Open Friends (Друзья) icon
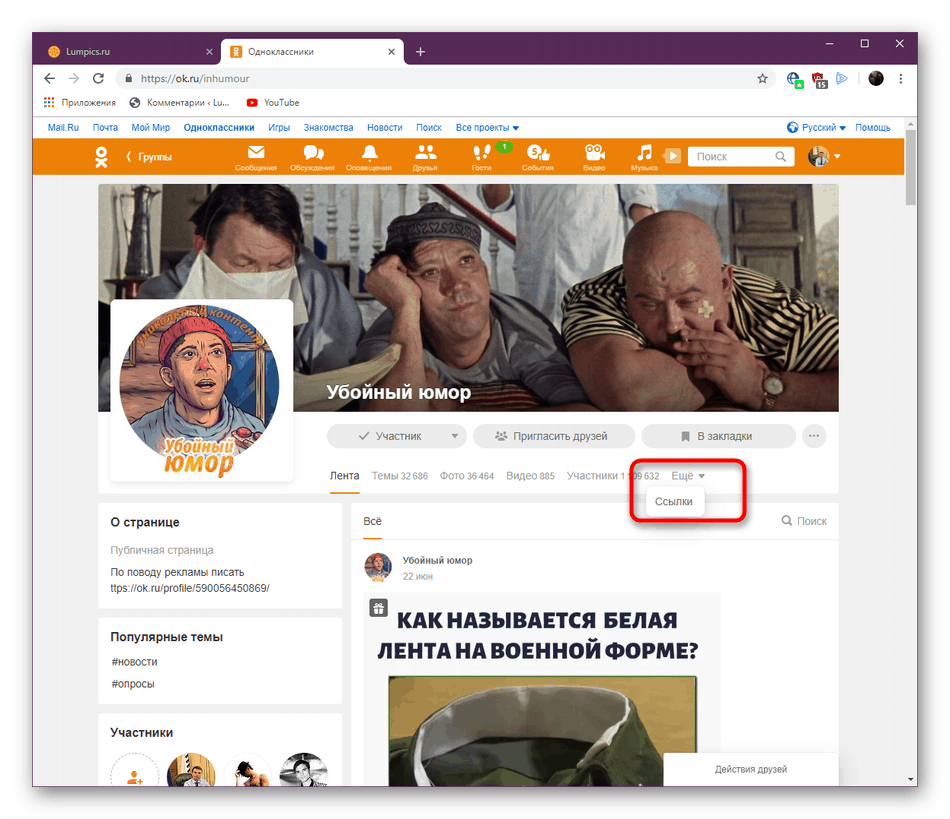Image resolution: width=950 pixels, height=819 pixels. coord(425,157)
